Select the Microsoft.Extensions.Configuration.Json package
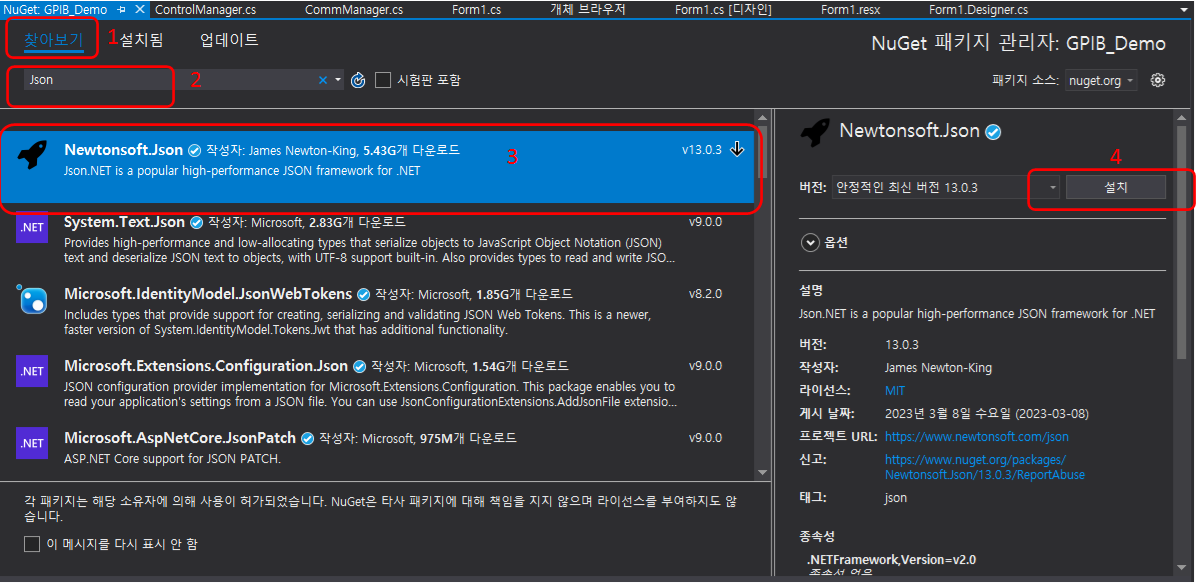1196x584 pixels. tap(378, 383)
